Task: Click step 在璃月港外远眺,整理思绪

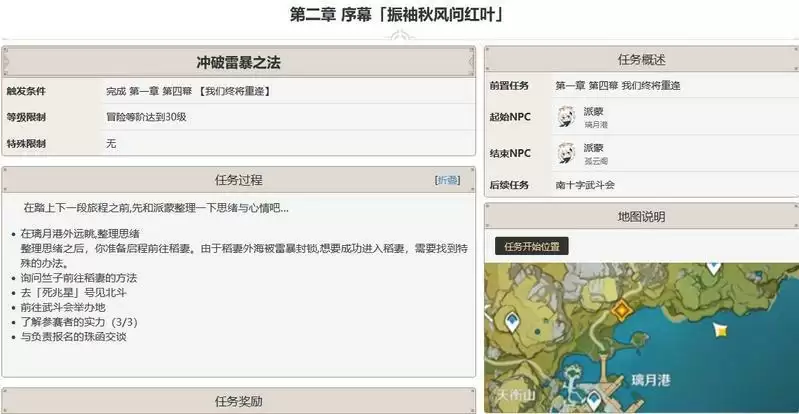Action: (x=80, y=234)
